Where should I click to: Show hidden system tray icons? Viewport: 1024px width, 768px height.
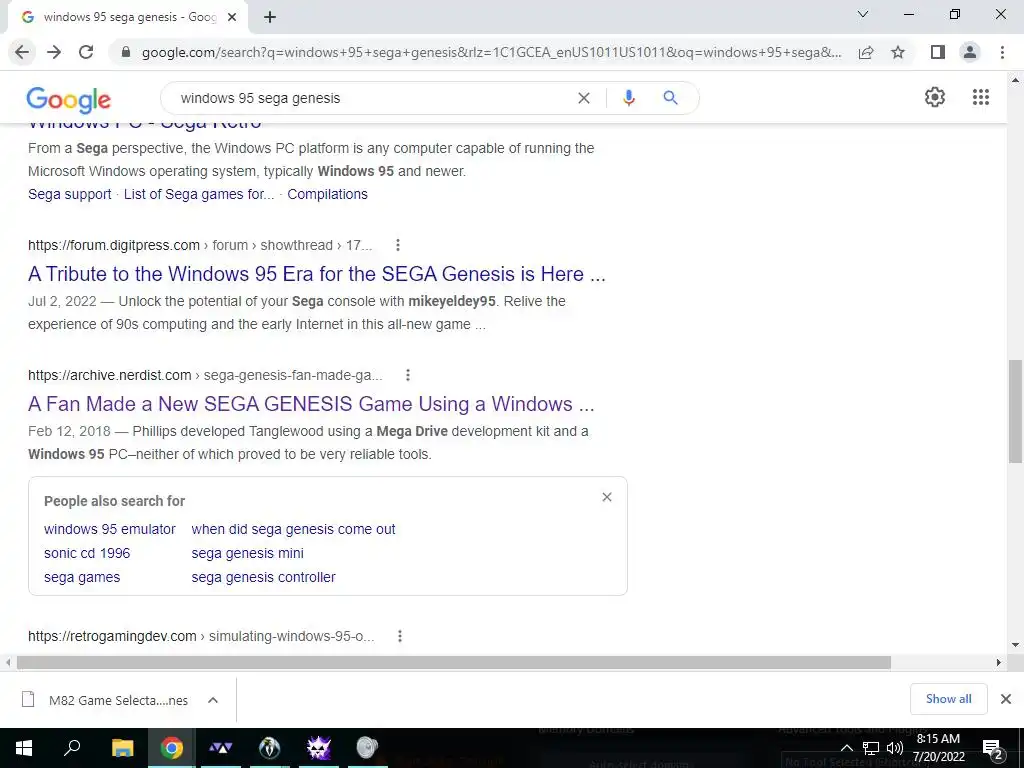(846, 748)
